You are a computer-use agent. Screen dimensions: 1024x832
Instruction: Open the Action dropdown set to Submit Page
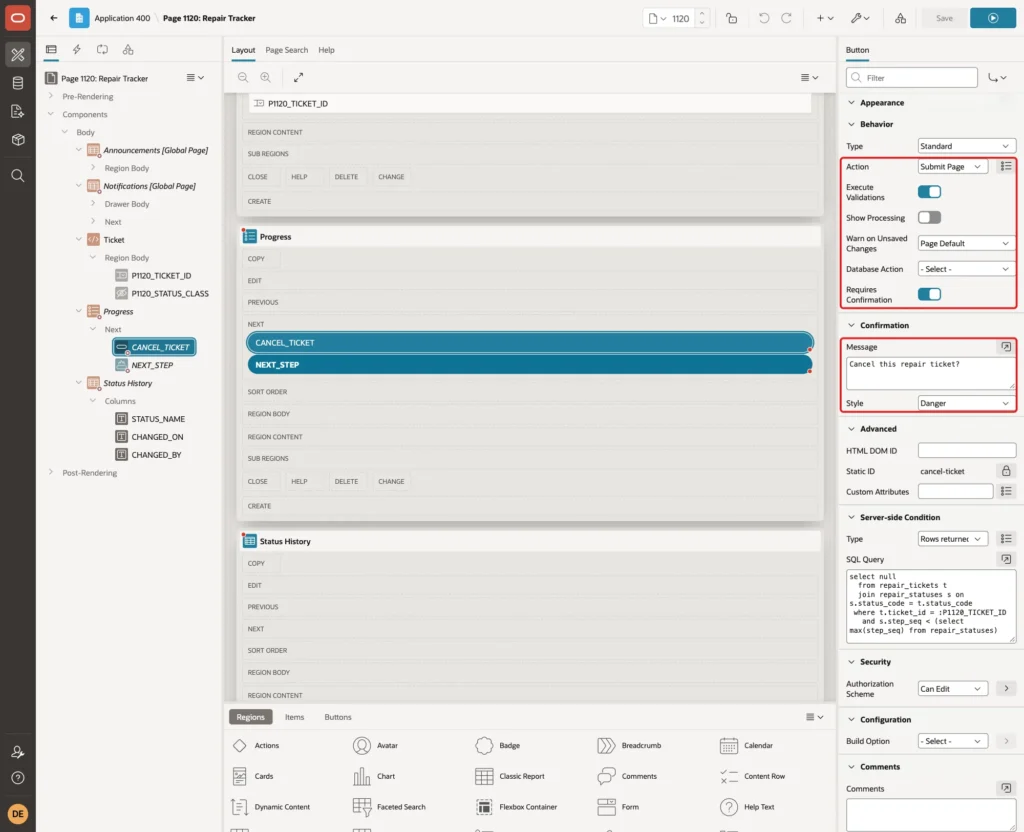[x=952, y=167]
